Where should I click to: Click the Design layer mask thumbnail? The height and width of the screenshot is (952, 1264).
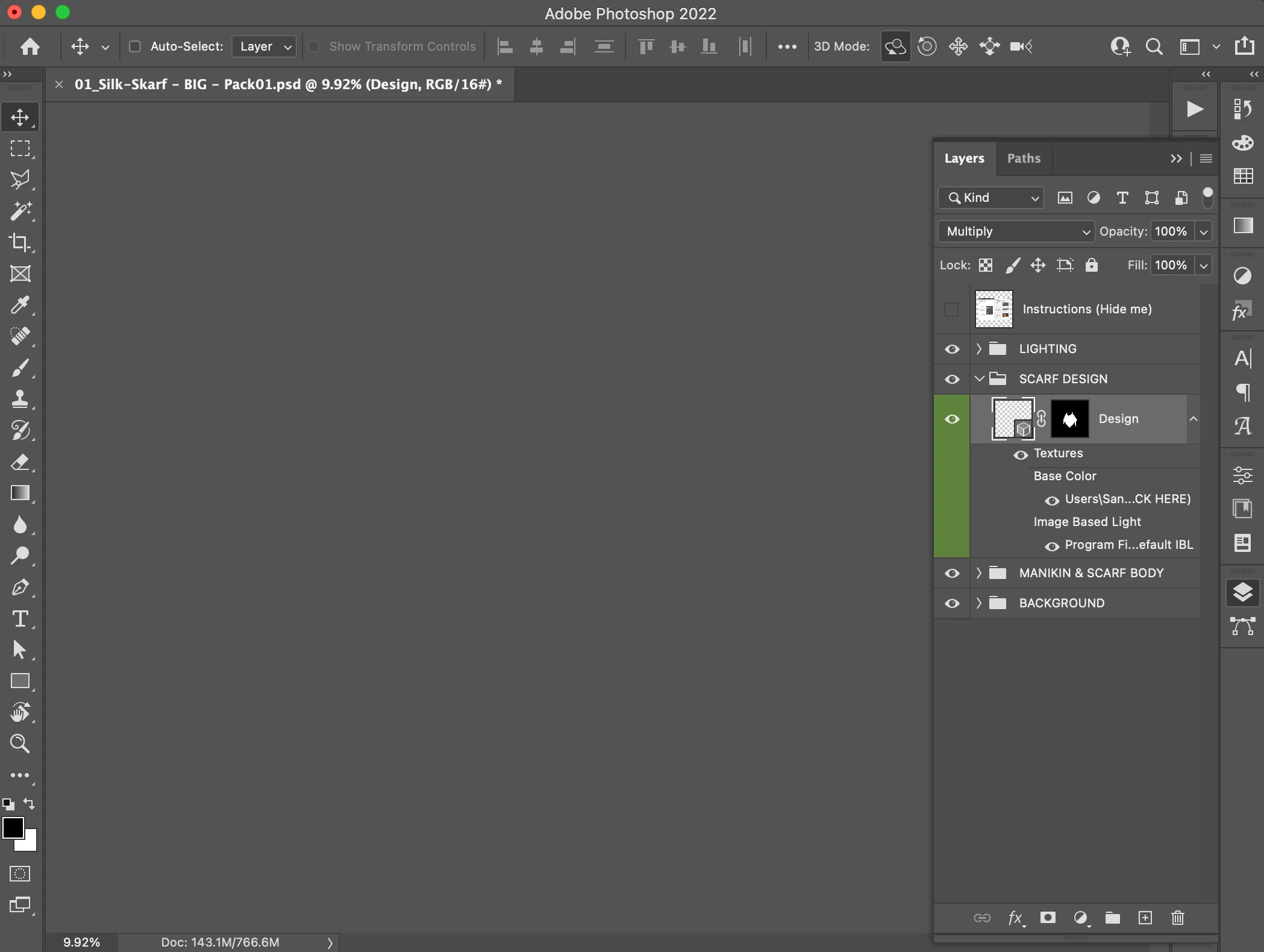[1069, 419]
